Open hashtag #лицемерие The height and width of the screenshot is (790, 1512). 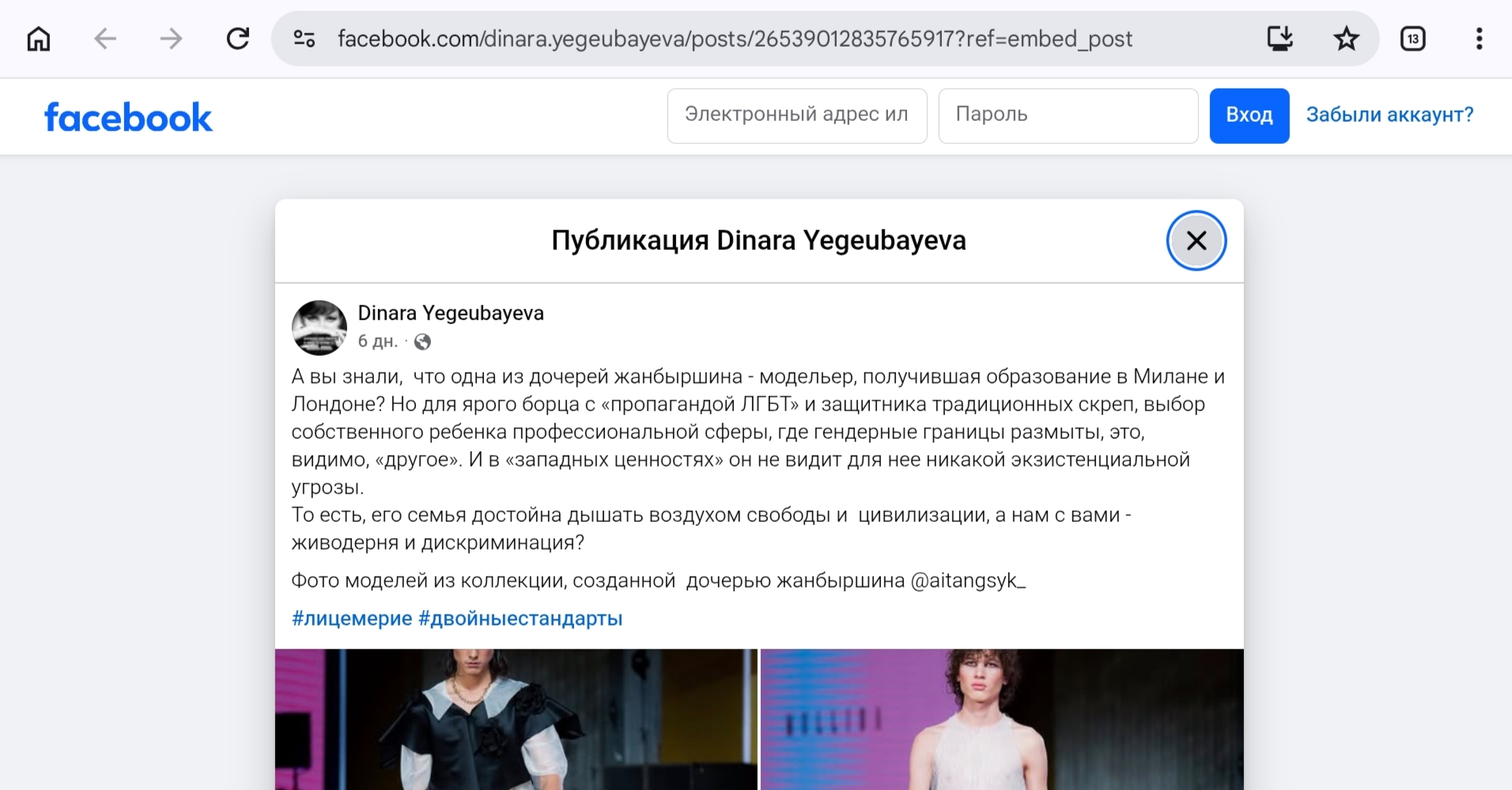(352, 618)
